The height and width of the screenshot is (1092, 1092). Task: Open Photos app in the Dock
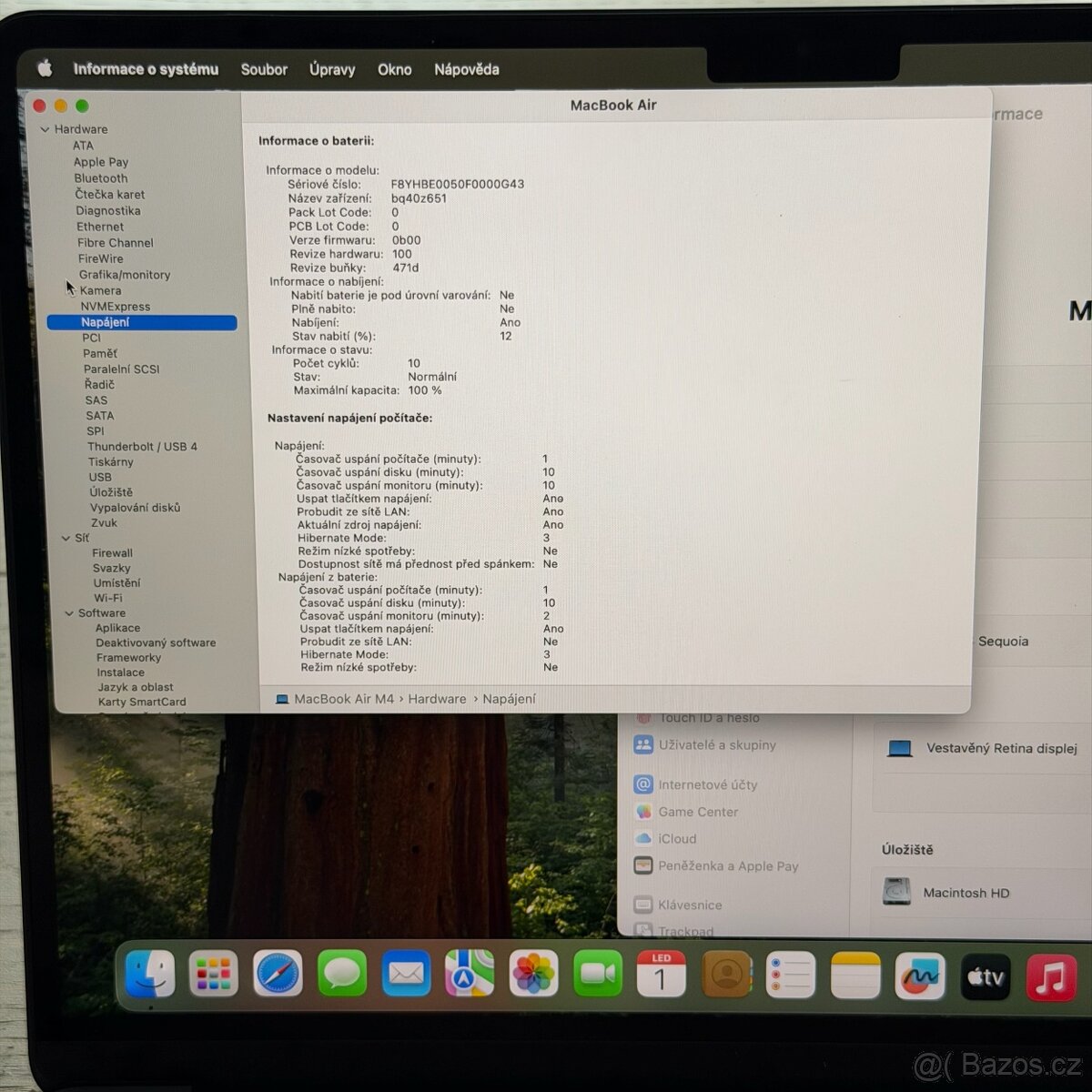click(x=534, y=975)
